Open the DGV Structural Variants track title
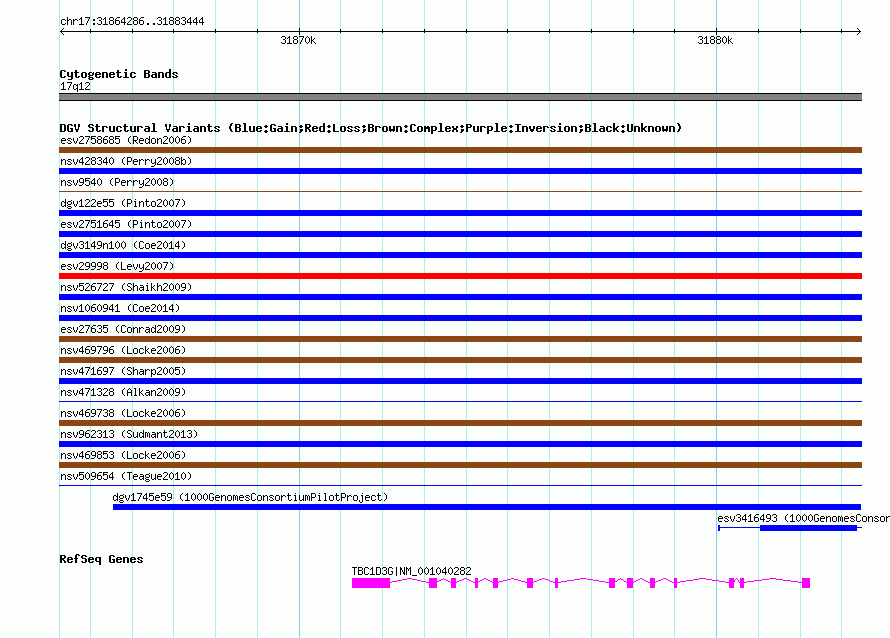 (x=371, y=128)
